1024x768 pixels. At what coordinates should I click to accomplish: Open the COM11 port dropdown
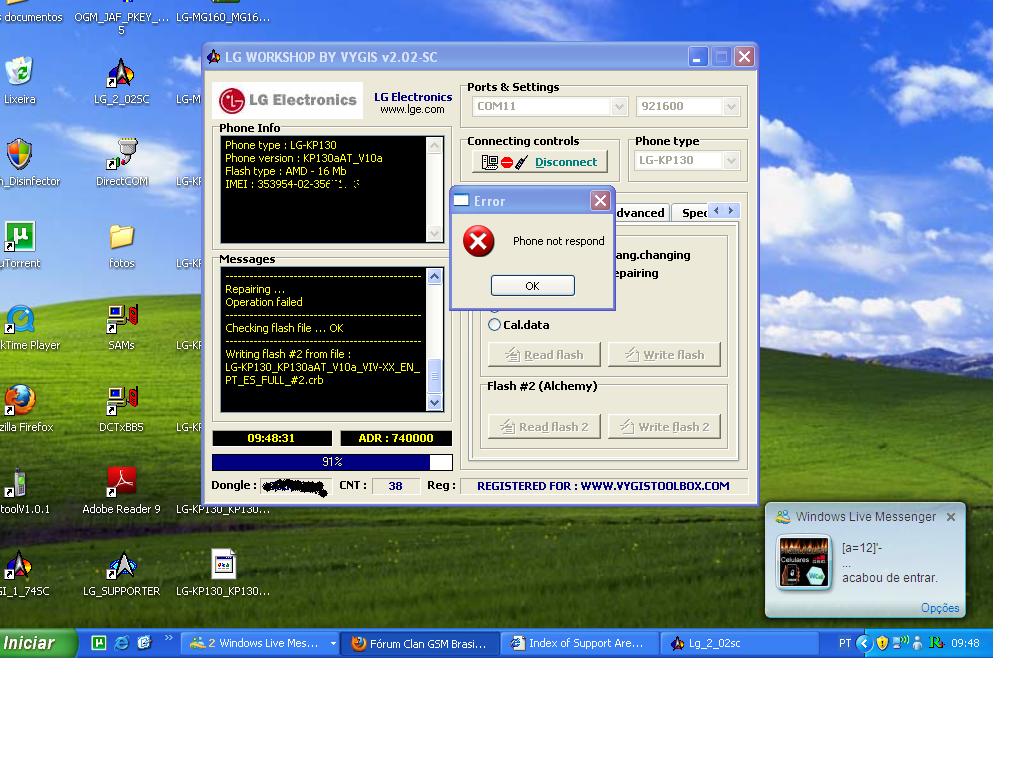click(618, 106)
